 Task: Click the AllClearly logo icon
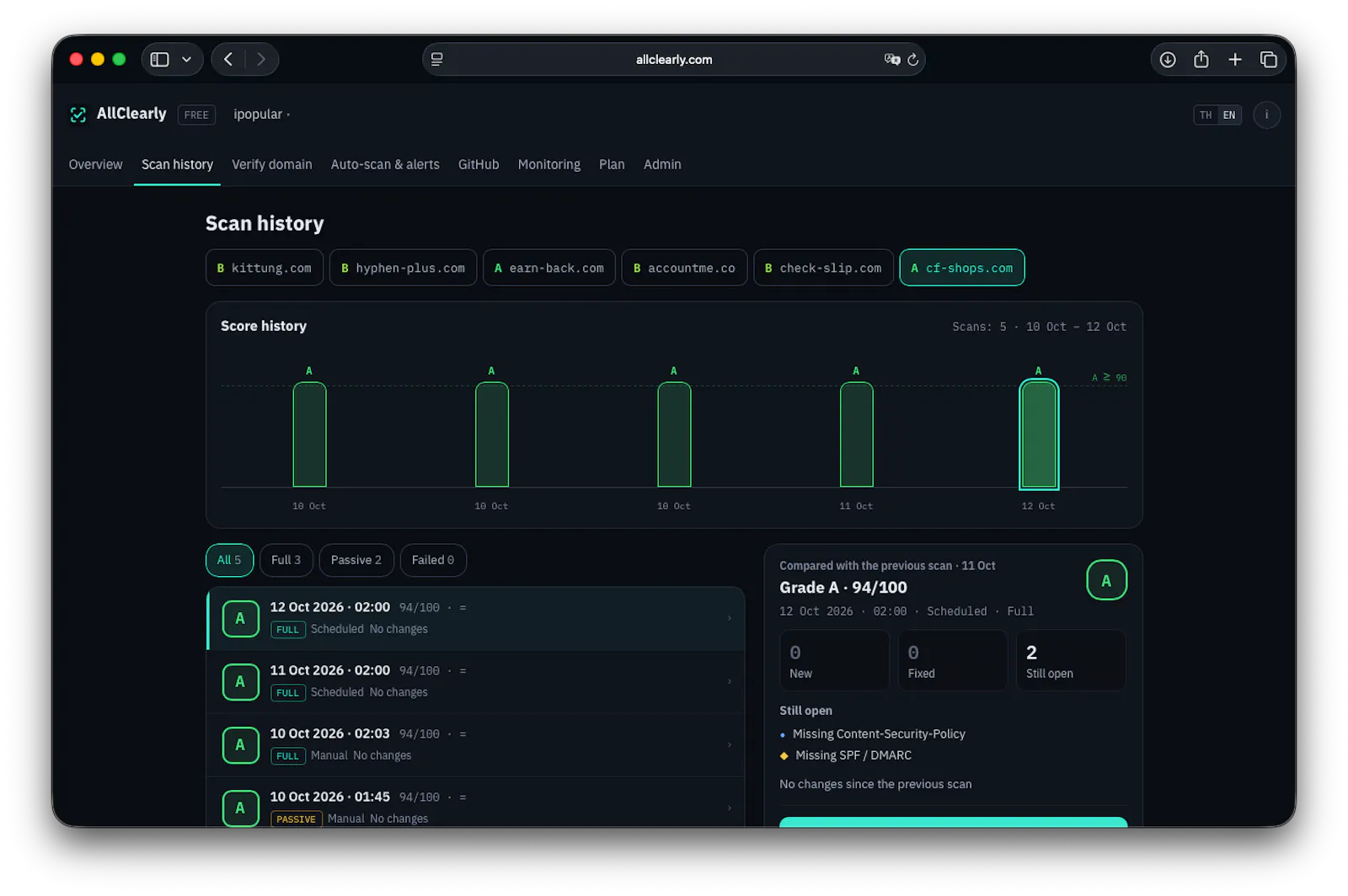click(78, 115)
